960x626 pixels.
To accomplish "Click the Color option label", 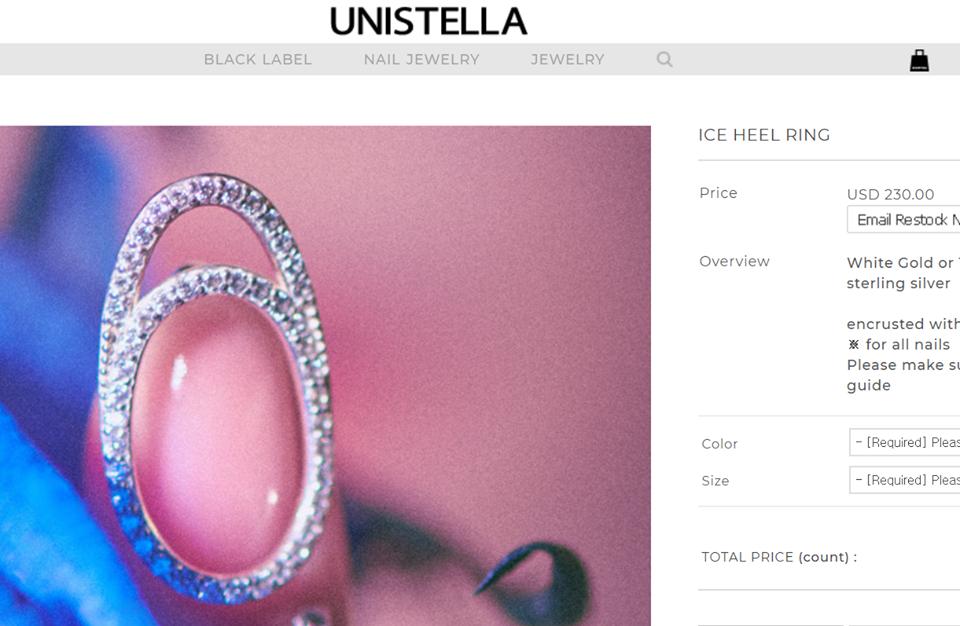I will click(719, 444).
